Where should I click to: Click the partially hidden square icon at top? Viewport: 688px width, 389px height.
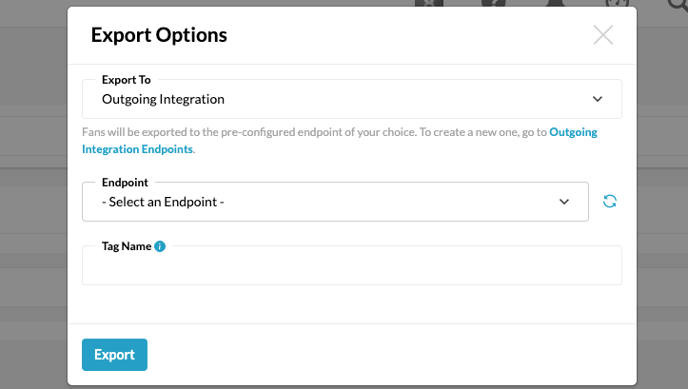coord(429,3)
